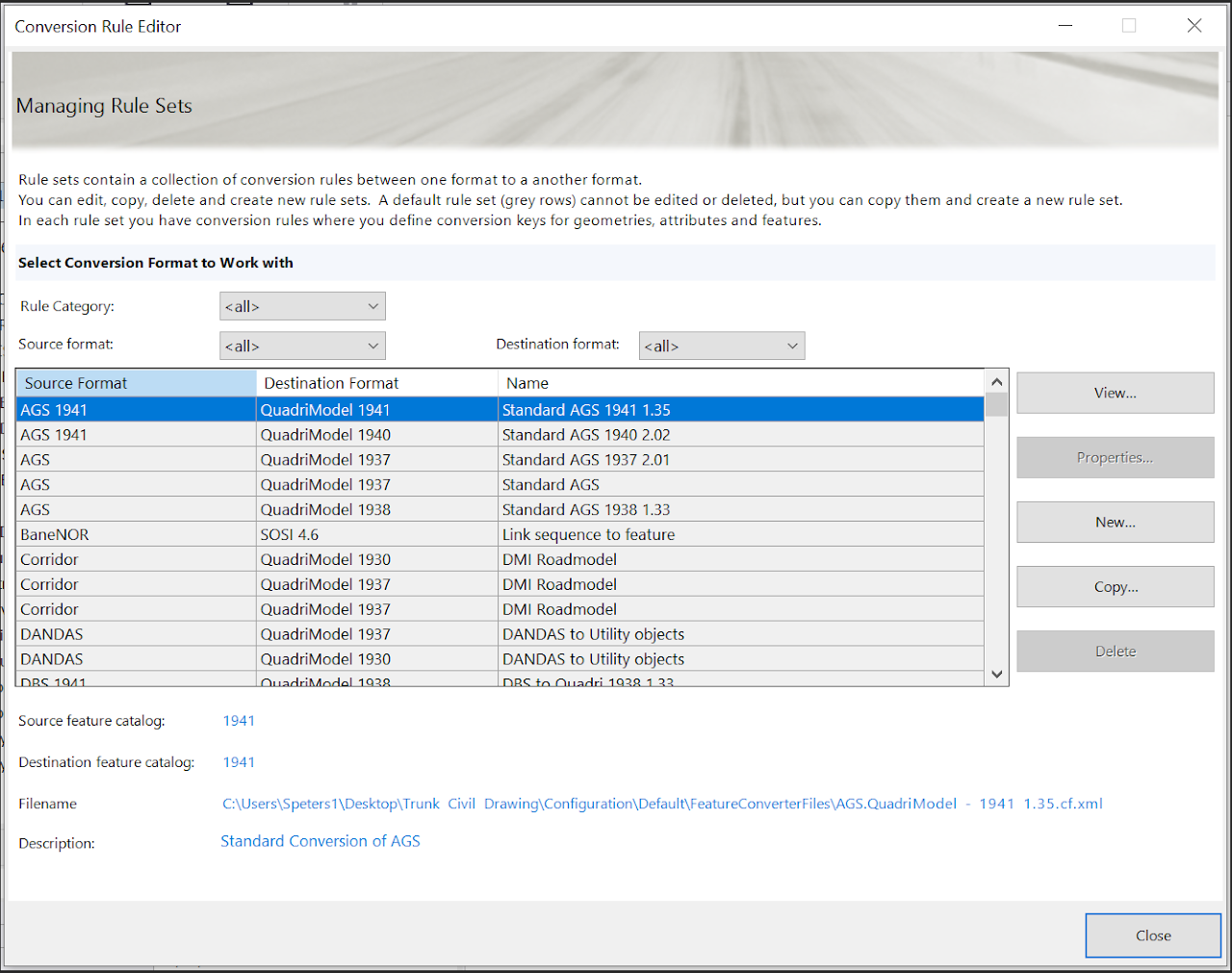The image size is (1232, 973).
Task: Select the Standard AGS 1940 2.02 row
Action: (x=500, y=435)
